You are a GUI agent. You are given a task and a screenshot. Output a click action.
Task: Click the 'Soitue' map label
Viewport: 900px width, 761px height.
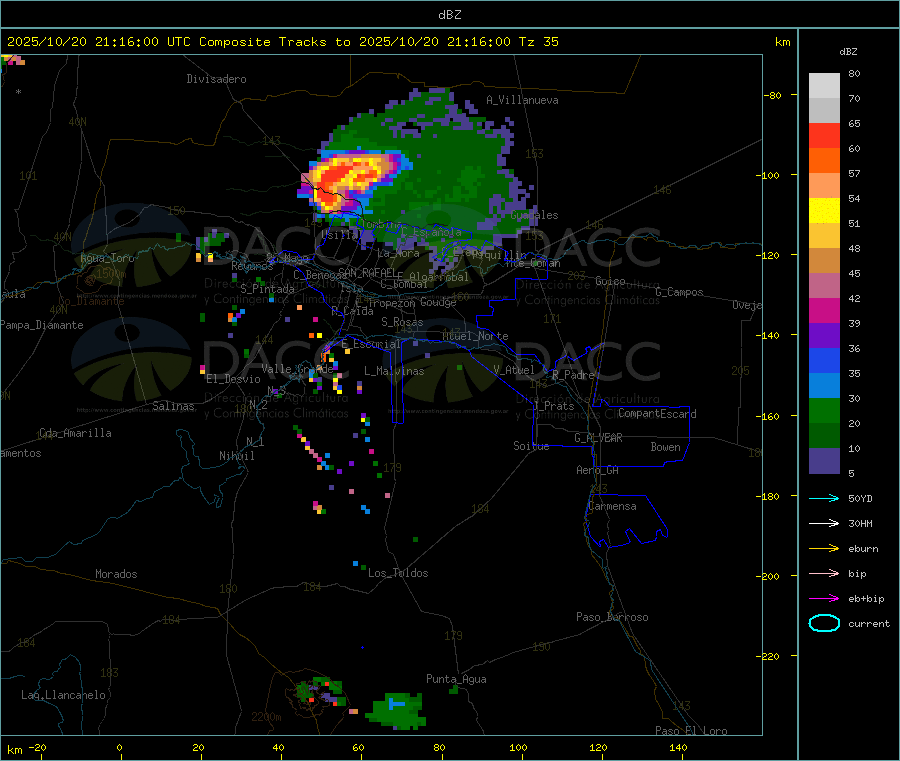531,446
